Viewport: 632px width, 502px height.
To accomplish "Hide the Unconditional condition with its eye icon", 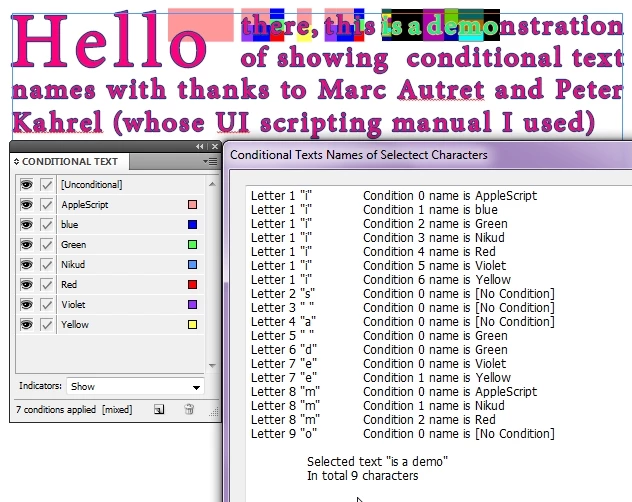I will pyautogui.click(x=27, y=185).
